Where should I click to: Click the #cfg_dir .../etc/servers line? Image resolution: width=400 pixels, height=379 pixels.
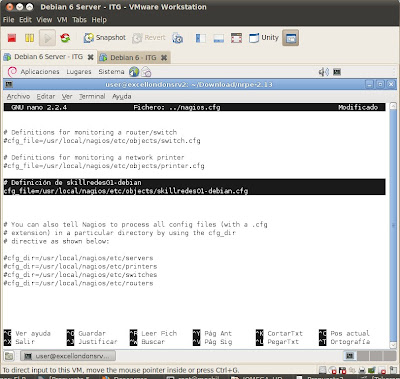click(x=79, y=258)
